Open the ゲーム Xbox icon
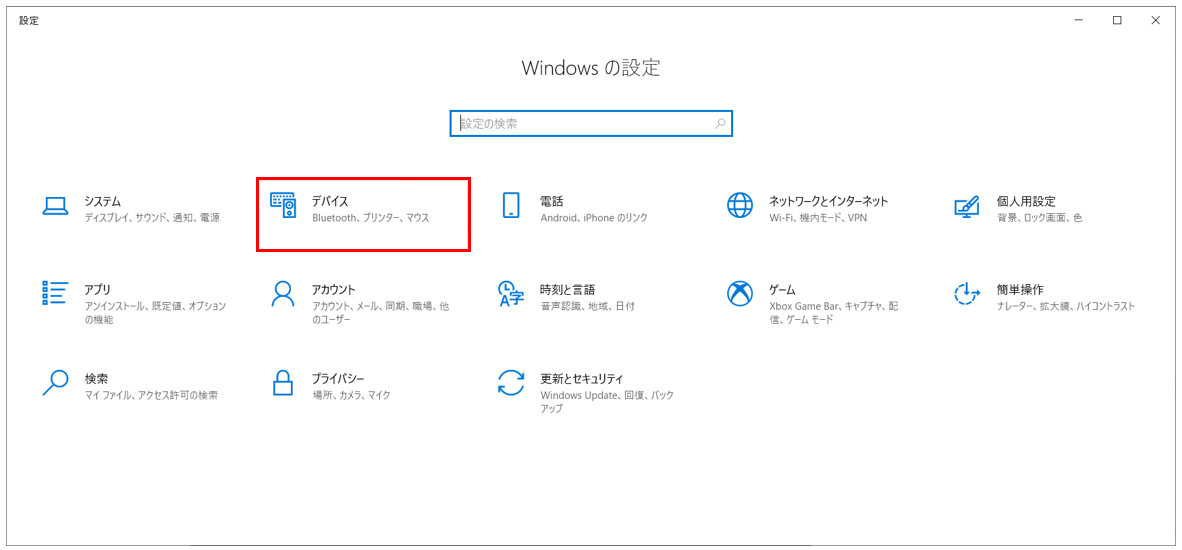Screen dimensions: 1182x550 (x=740, y=294)
